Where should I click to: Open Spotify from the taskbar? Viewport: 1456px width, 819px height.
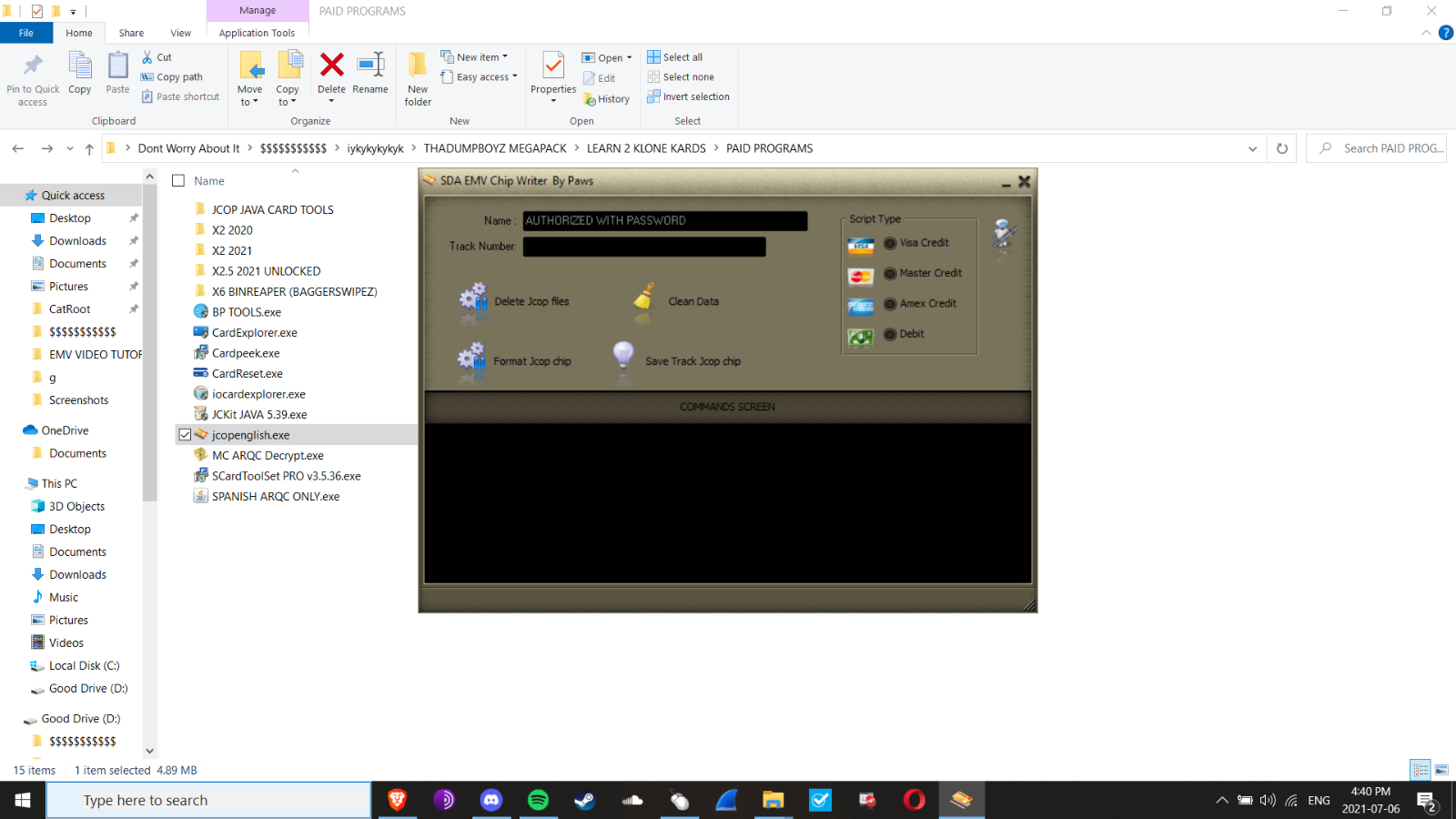coord(539,800)
